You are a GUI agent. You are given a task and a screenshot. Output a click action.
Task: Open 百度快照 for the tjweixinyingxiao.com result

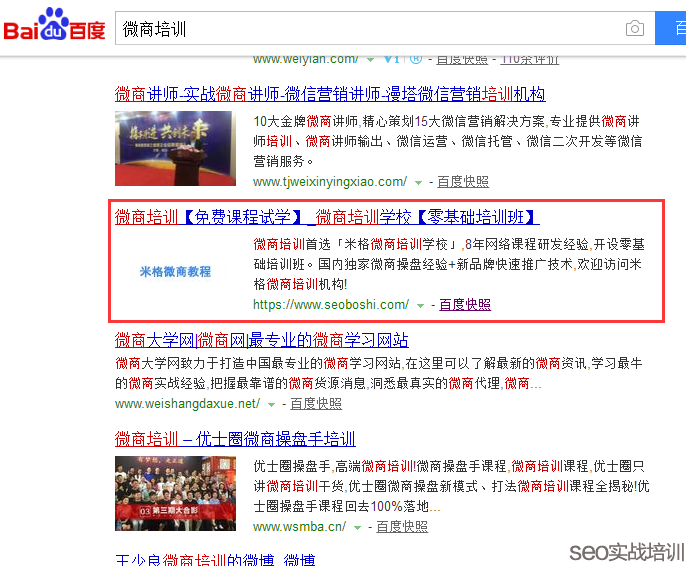point(463,182)
